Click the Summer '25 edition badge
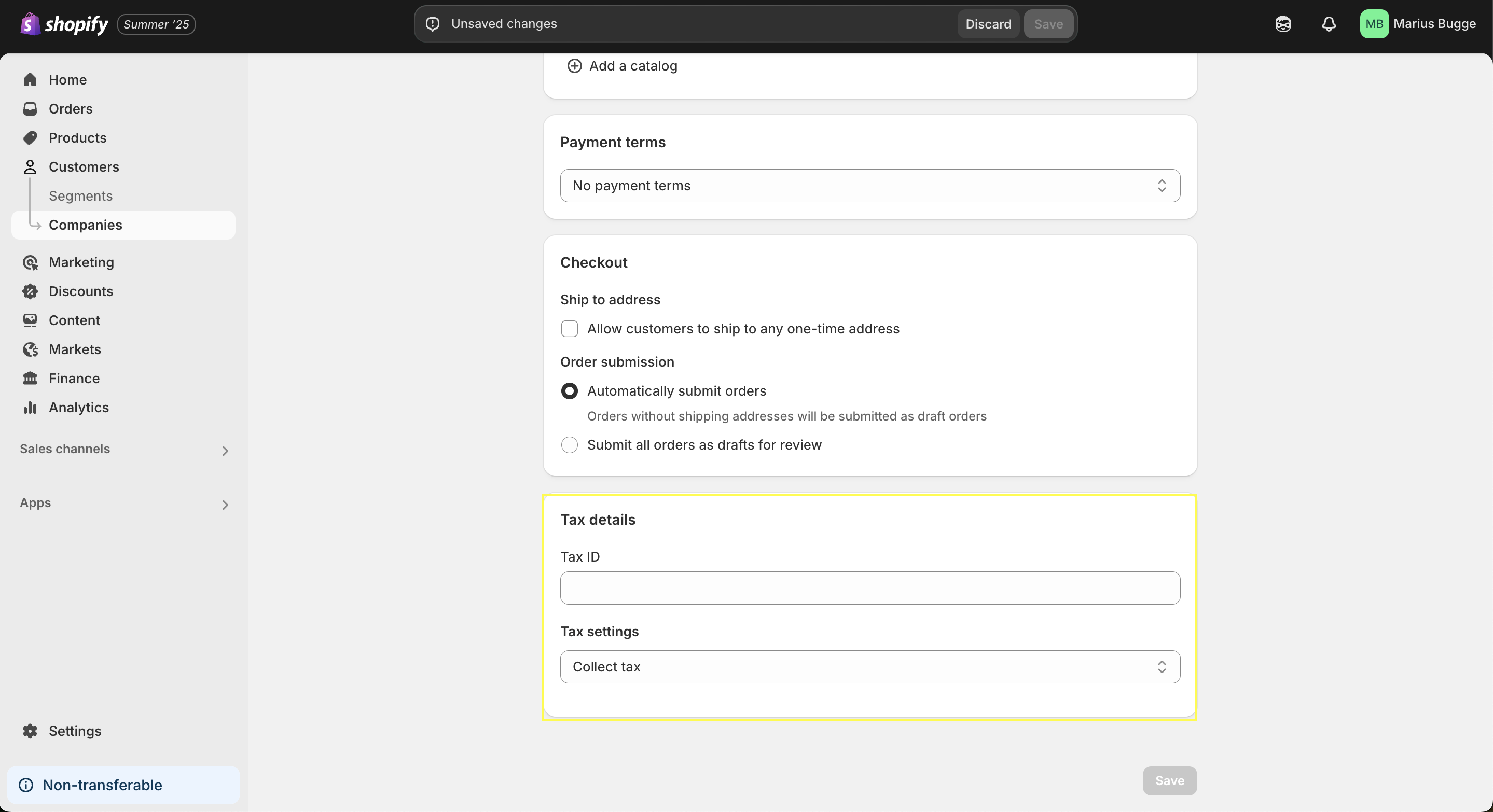1493x812 pixels. click(156, 24)
